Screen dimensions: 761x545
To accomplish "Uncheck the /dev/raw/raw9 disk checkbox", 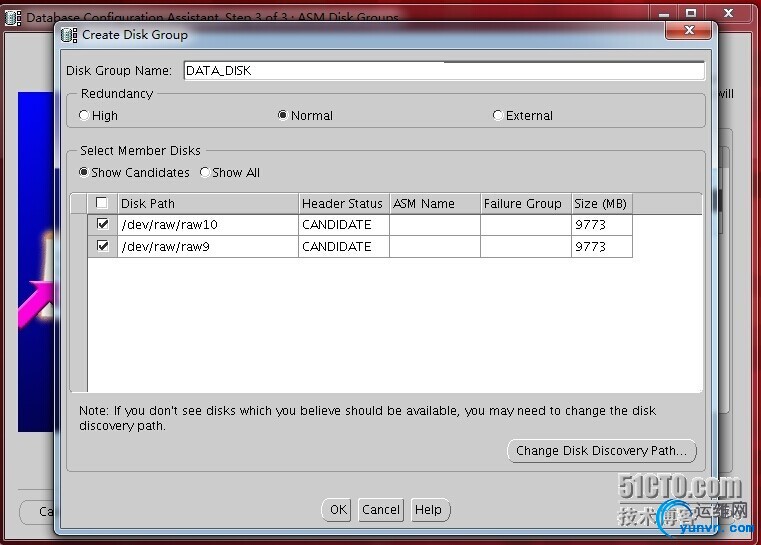I will point(102,246).
